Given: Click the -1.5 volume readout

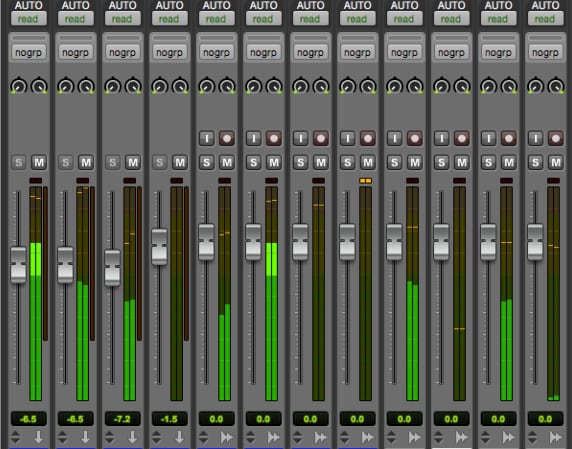Looking at the screenshot, I should pyautogui.click(x=169, y=419).
